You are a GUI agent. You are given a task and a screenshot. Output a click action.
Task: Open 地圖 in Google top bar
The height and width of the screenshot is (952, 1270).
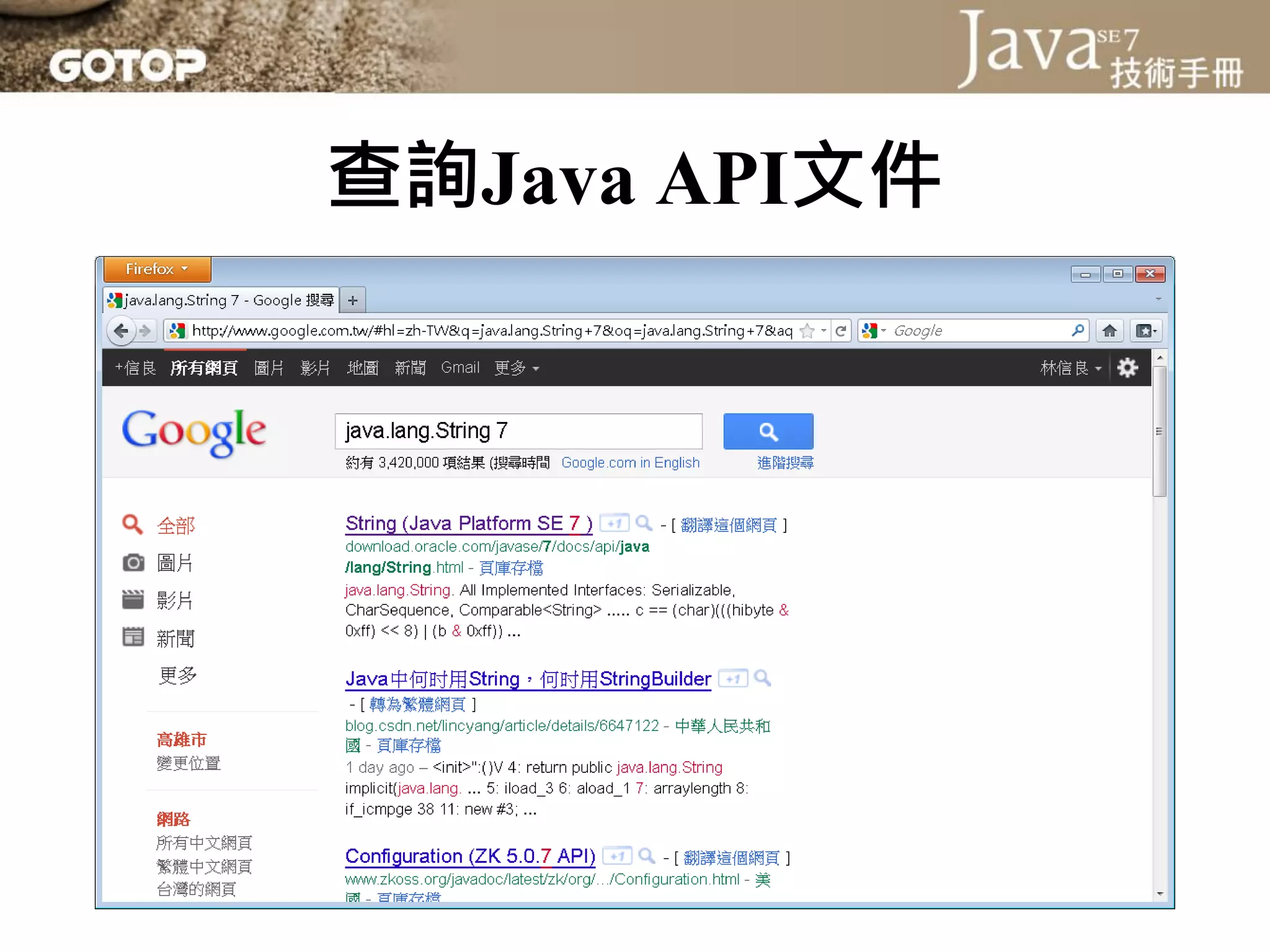(363, 368)
